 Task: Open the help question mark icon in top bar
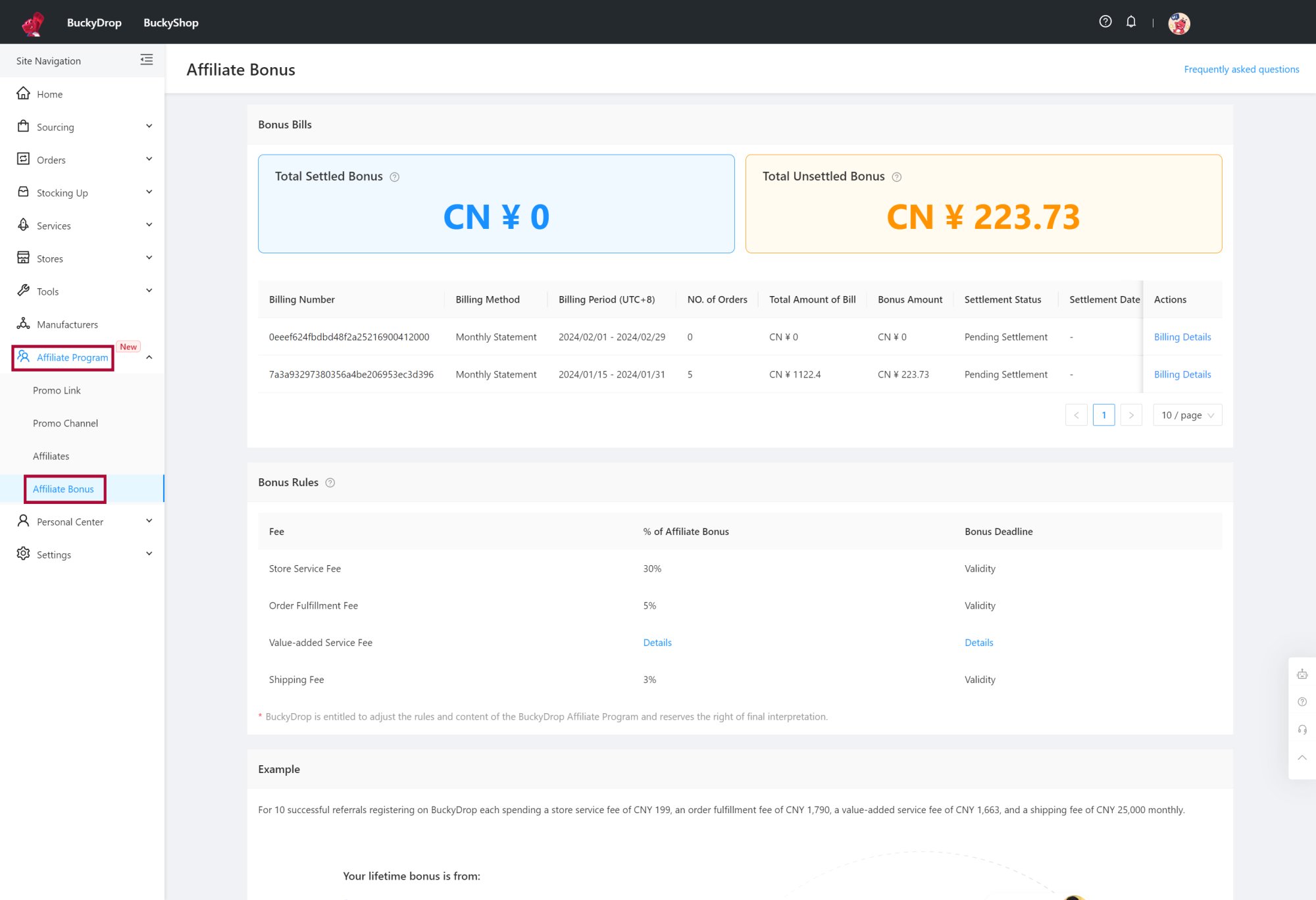(x=1105, y=22)
